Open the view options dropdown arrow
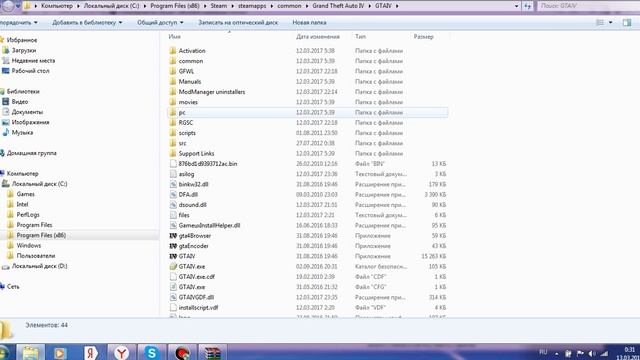Screen dimensions: 640x360 (x=611, y=22)
